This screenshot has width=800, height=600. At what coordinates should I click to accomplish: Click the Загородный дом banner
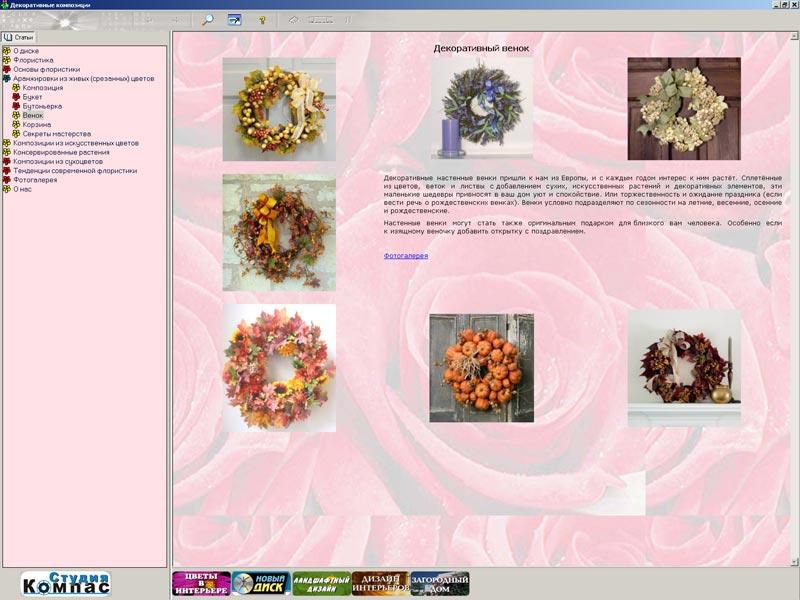click(440, 584)
